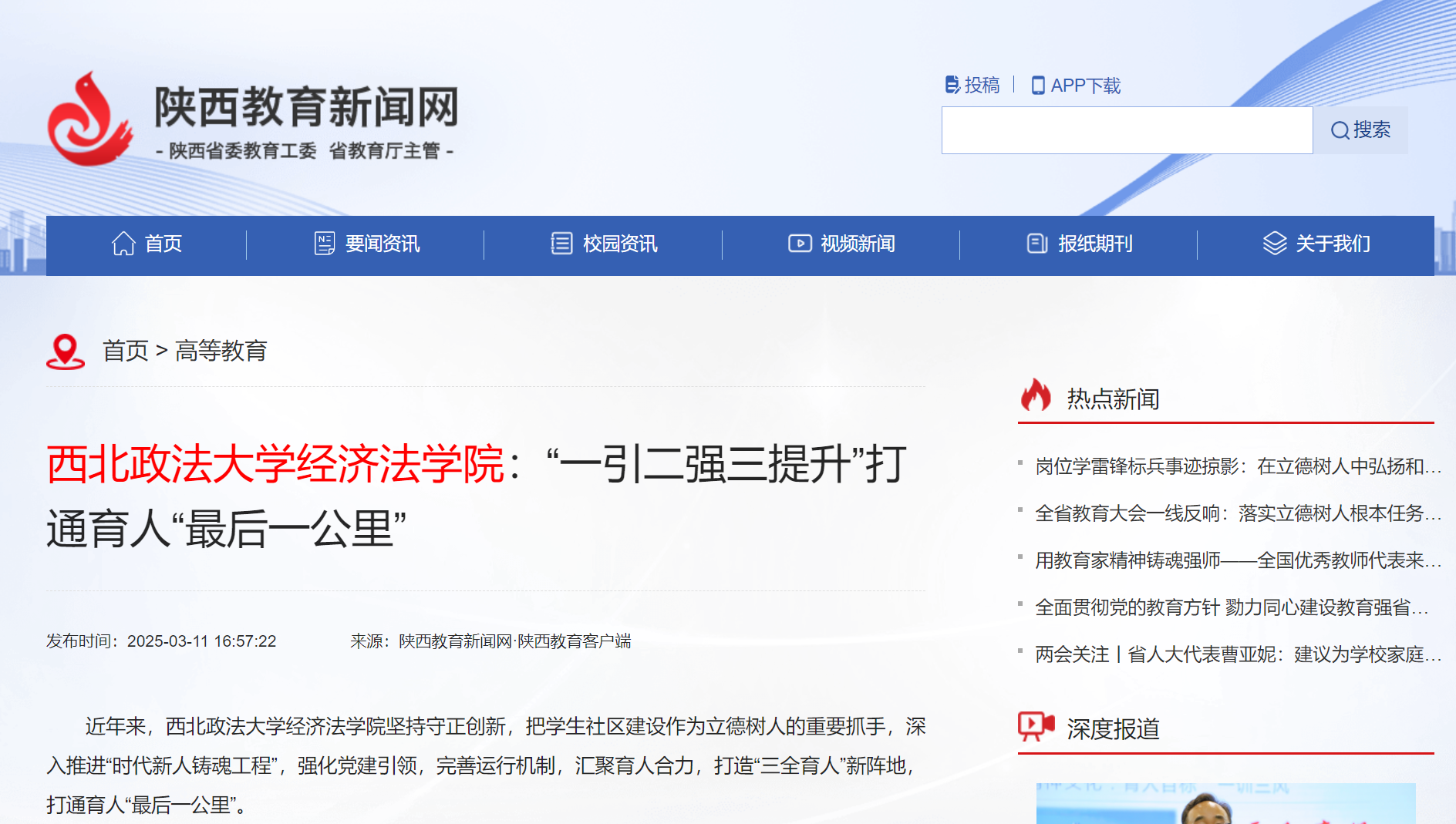Focus the search text input box
1456x824 pixels.
point(1127,130)
